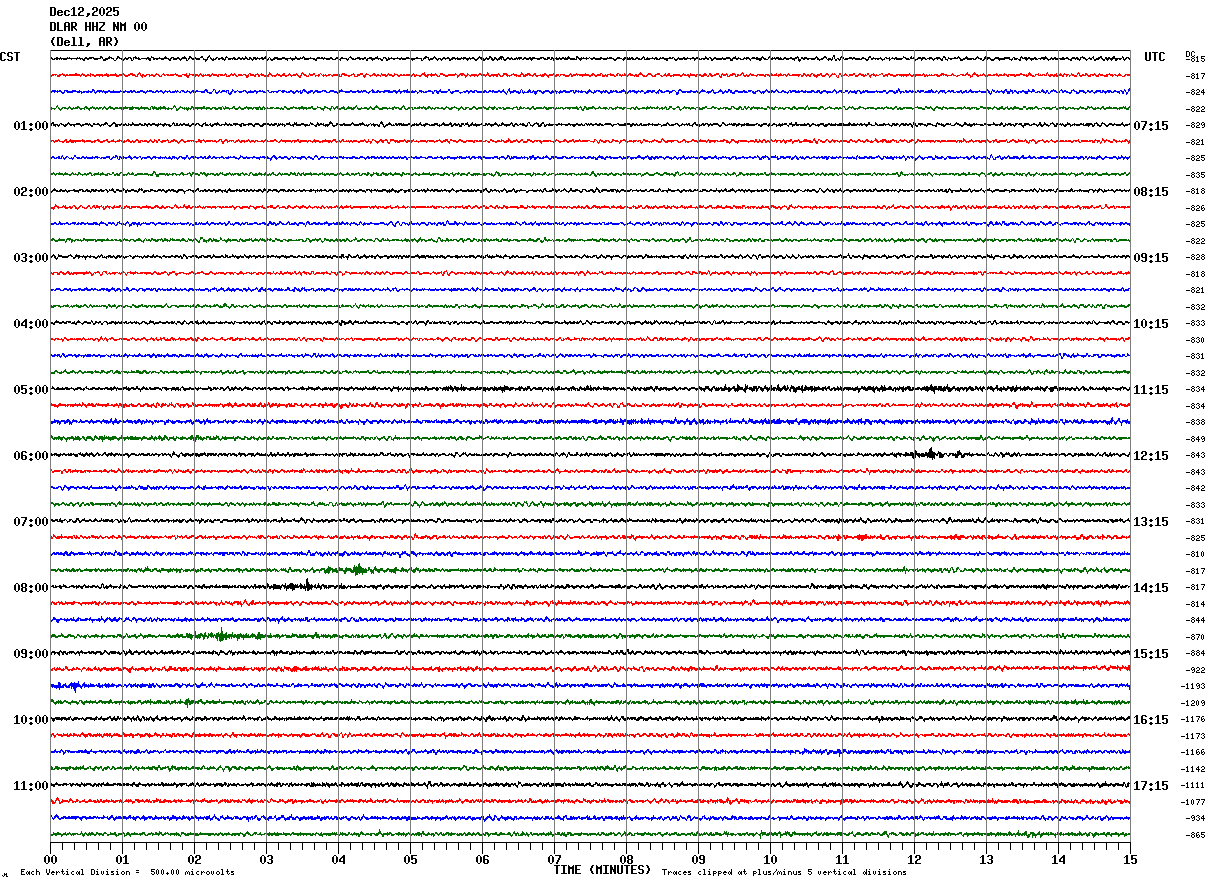1210x886 pixels.
Task: Click the "UTC" time zone header
Action: click(1155, 57)
